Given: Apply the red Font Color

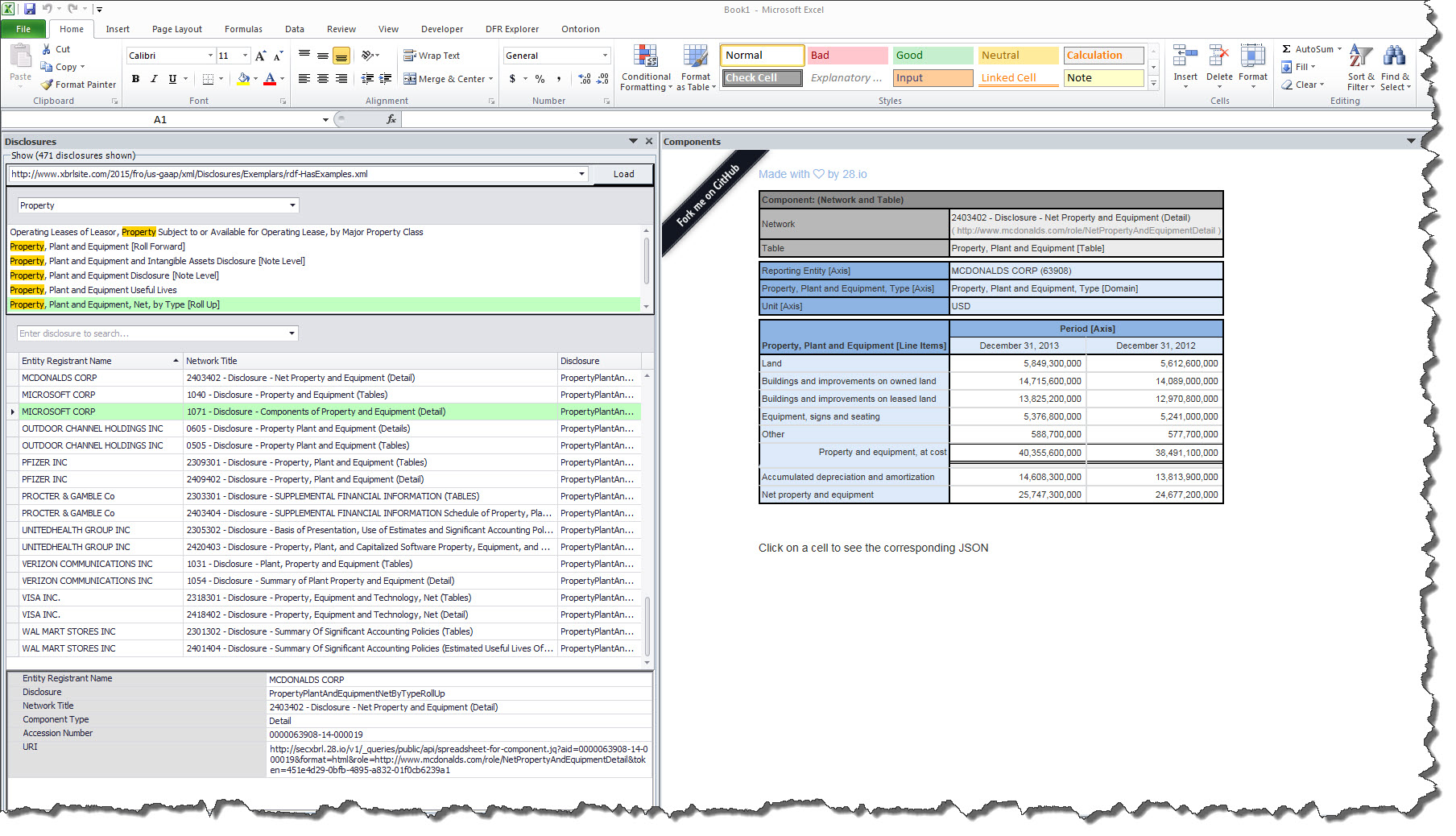Looking at the screenshot, I should pyautogui.click(x=270, y=79).
